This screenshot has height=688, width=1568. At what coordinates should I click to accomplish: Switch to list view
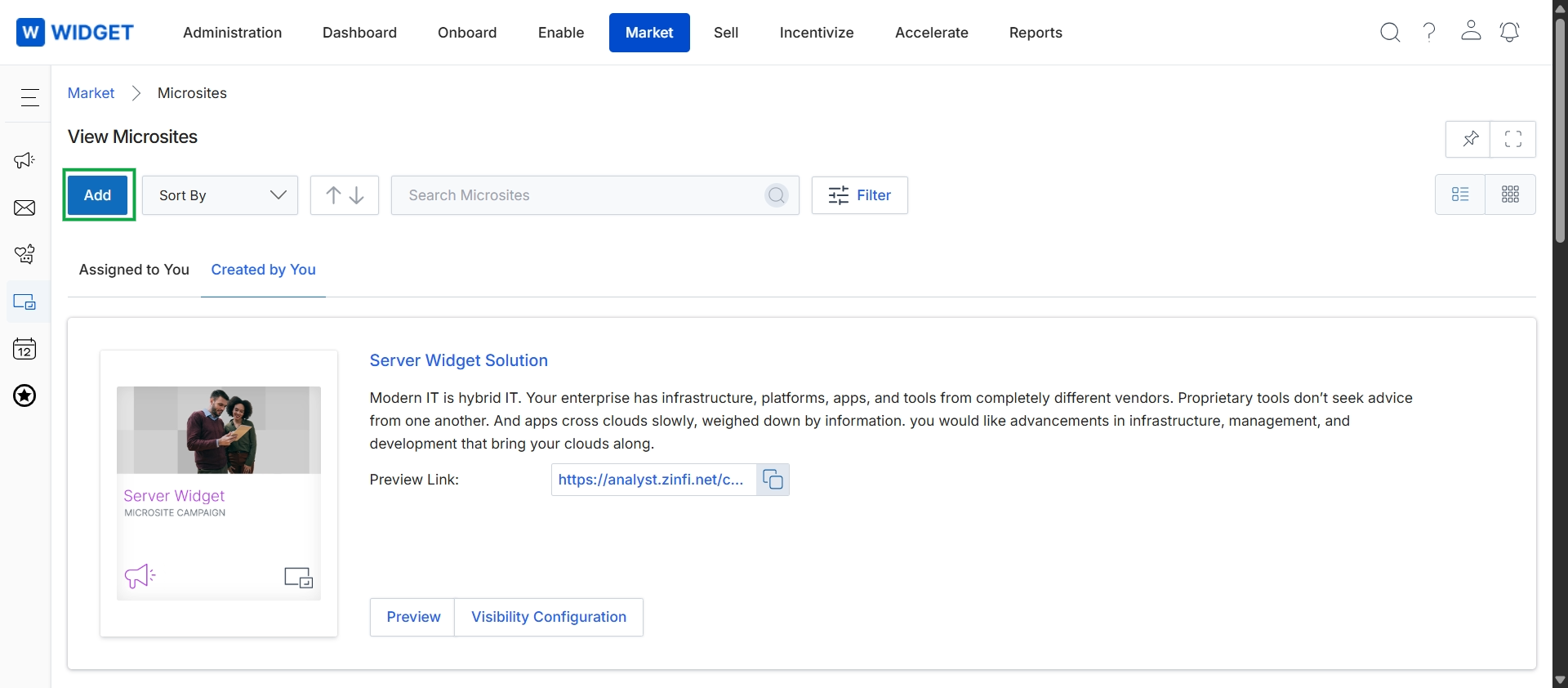pos(1460,194)
